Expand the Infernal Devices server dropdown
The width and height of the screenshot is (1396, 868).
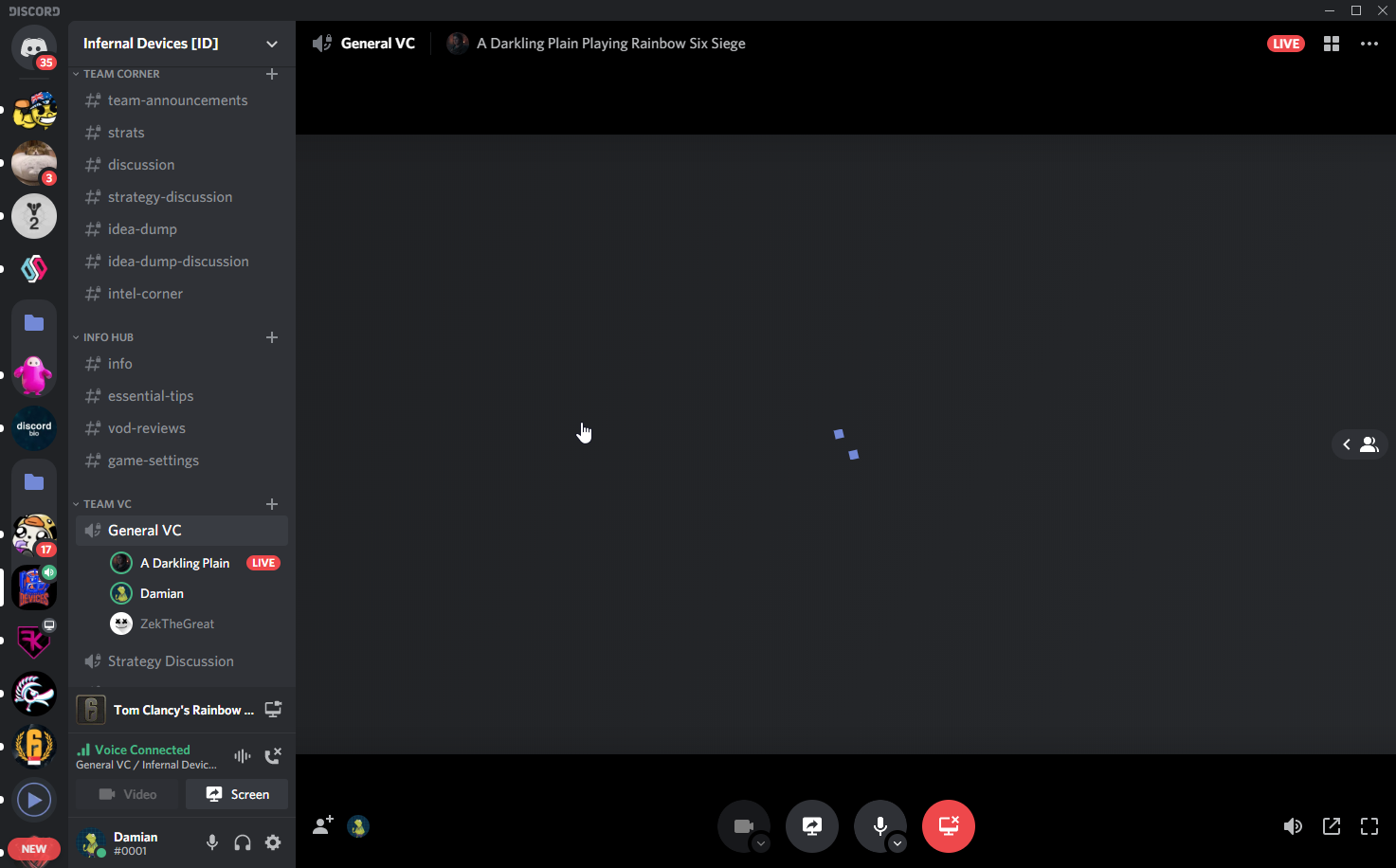coord(272,44)
